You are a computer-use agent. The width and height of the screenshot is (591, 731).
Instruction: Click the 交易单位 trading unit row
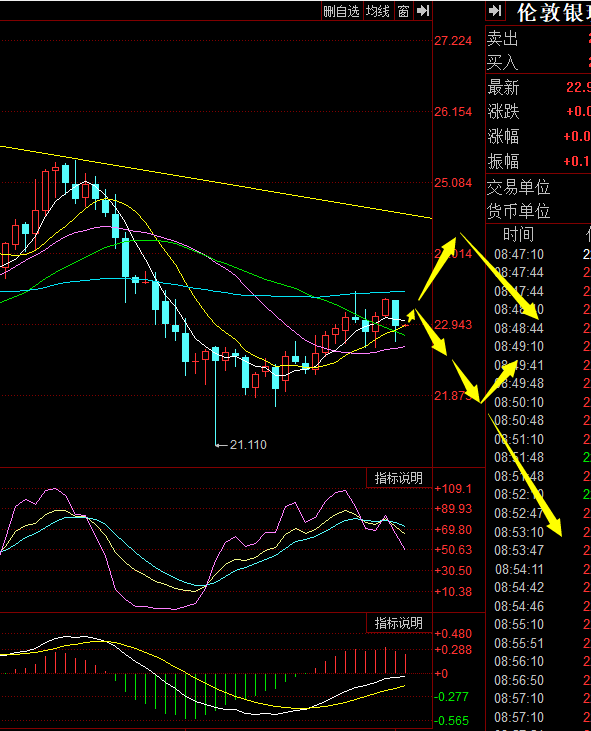[x=538, y=187]
